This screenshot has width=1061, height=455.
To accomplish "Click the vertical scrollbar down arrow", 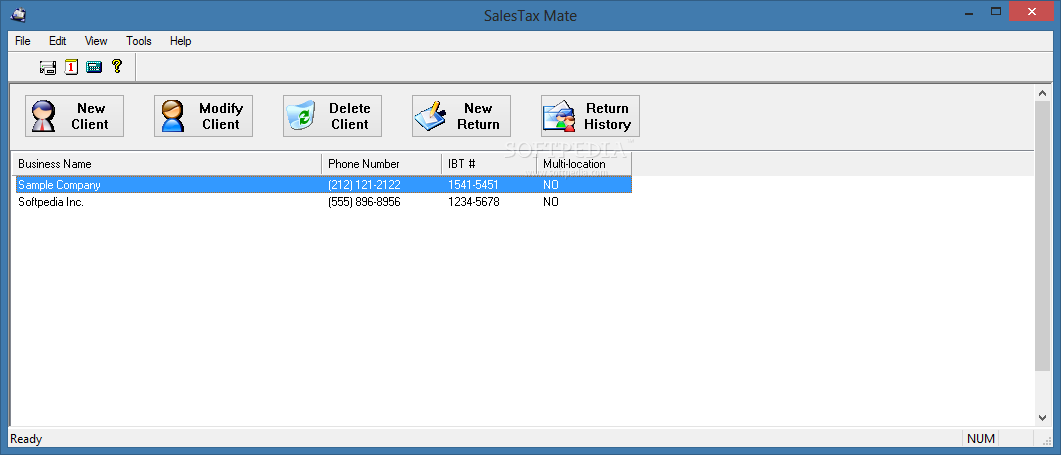I will click(x=1042, y=418).
